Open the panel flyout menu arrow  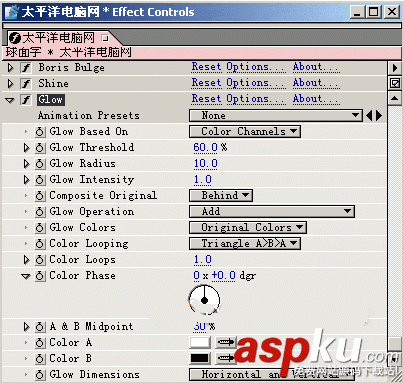tap(395, 68)
